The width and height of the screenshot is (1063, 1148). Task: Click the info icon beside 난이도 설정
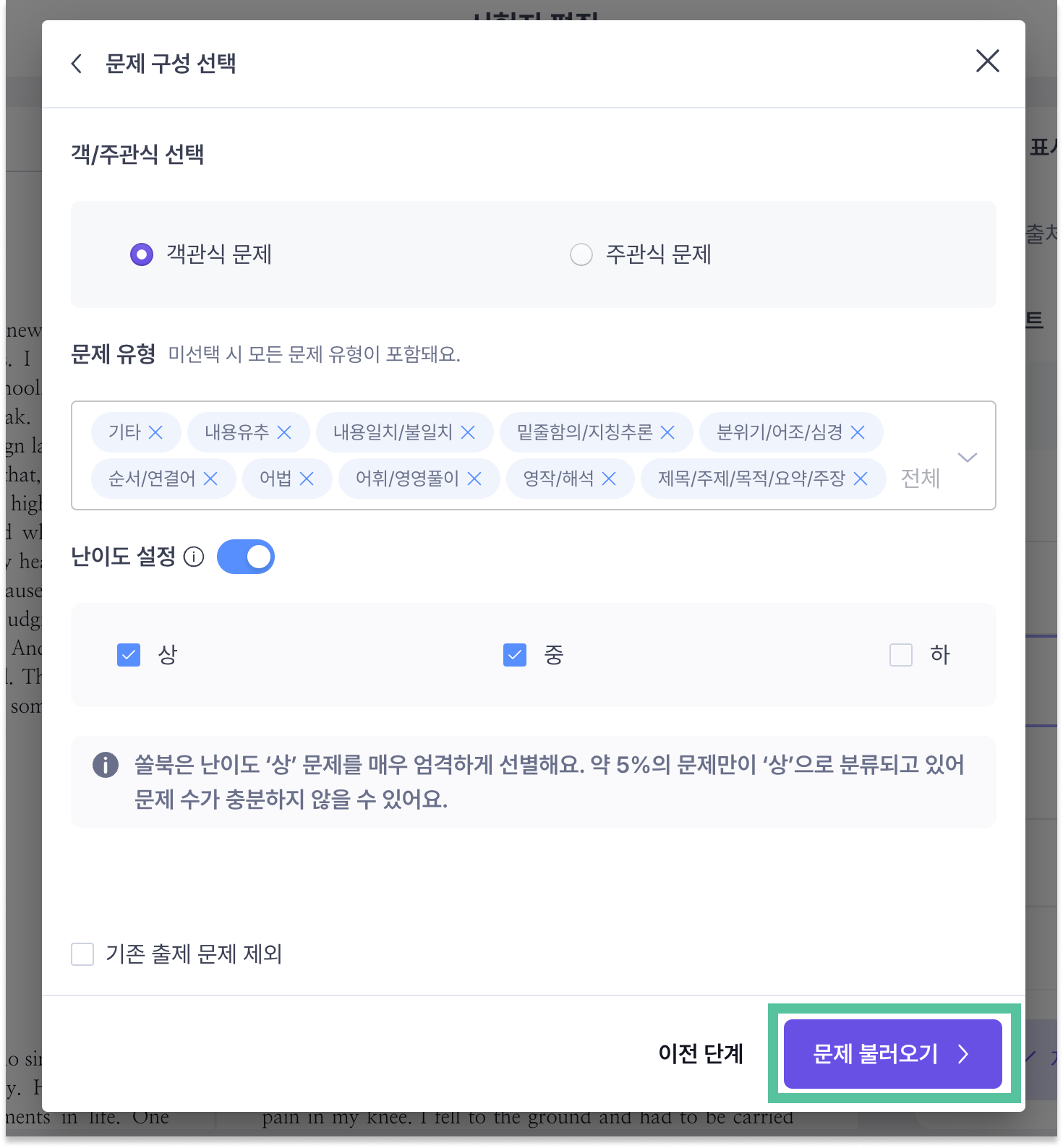point(194,557)
